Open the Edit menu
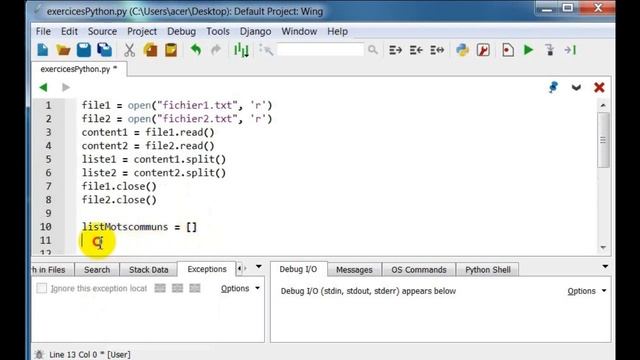The height and width of the screenshot is (360, 640). click(69, 31)
